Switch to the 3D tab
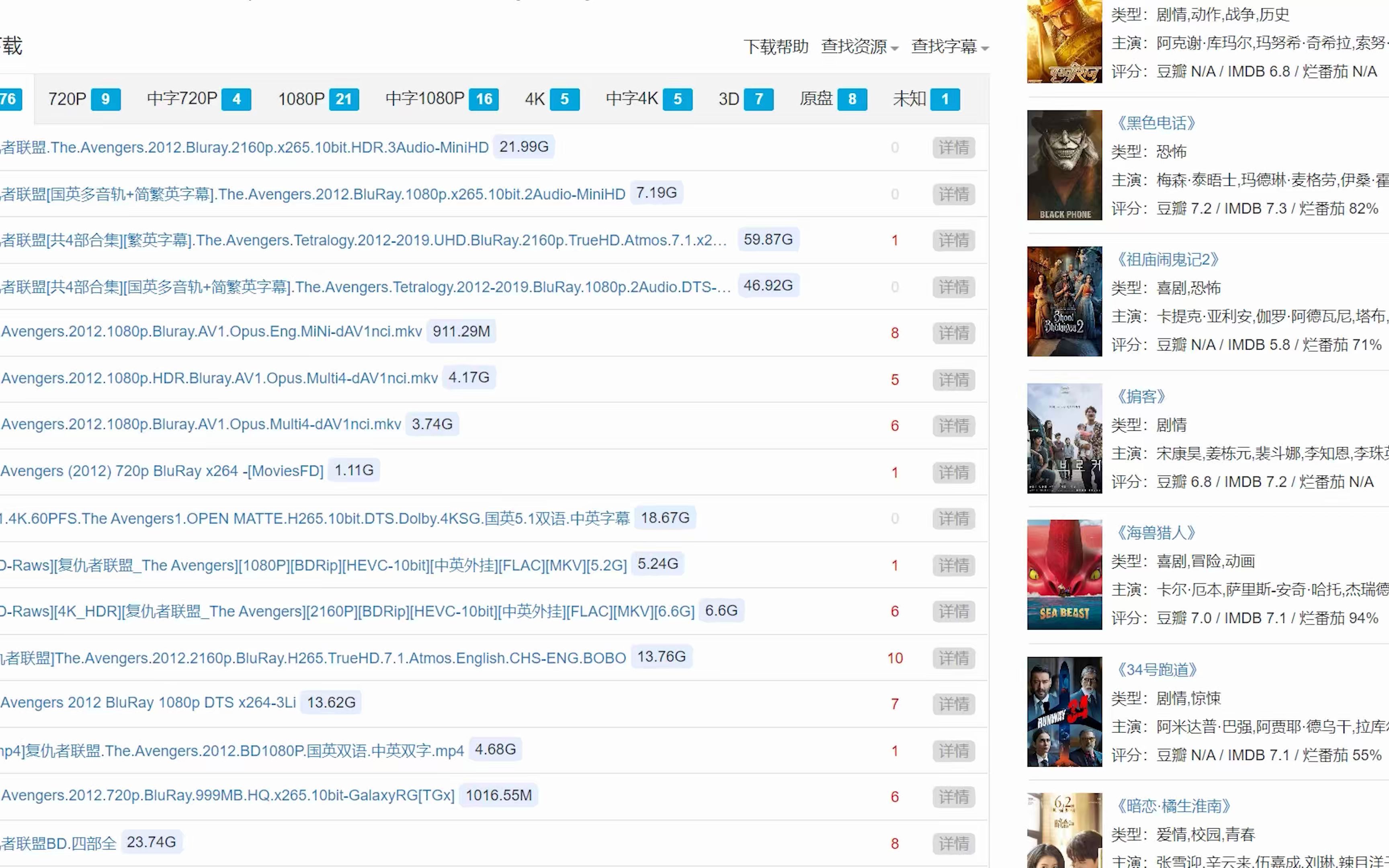Image resolution: width=1389 pixels, height=868 pixels. [746, 99]
